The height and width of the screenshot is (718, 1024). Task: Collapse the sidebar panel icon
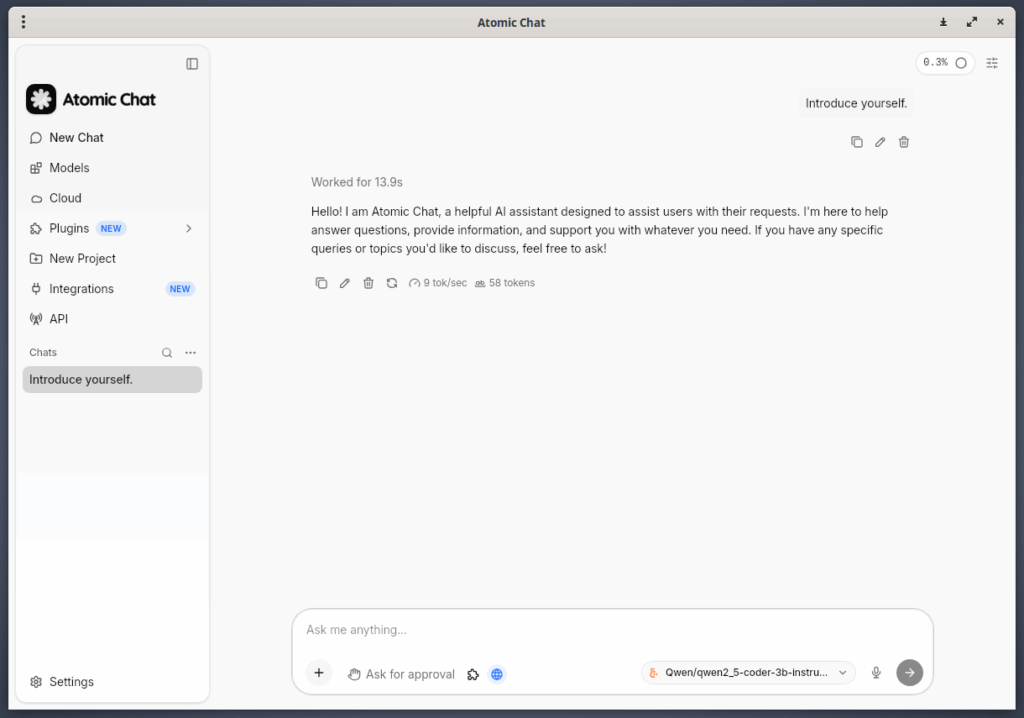(x=192, y=63)
